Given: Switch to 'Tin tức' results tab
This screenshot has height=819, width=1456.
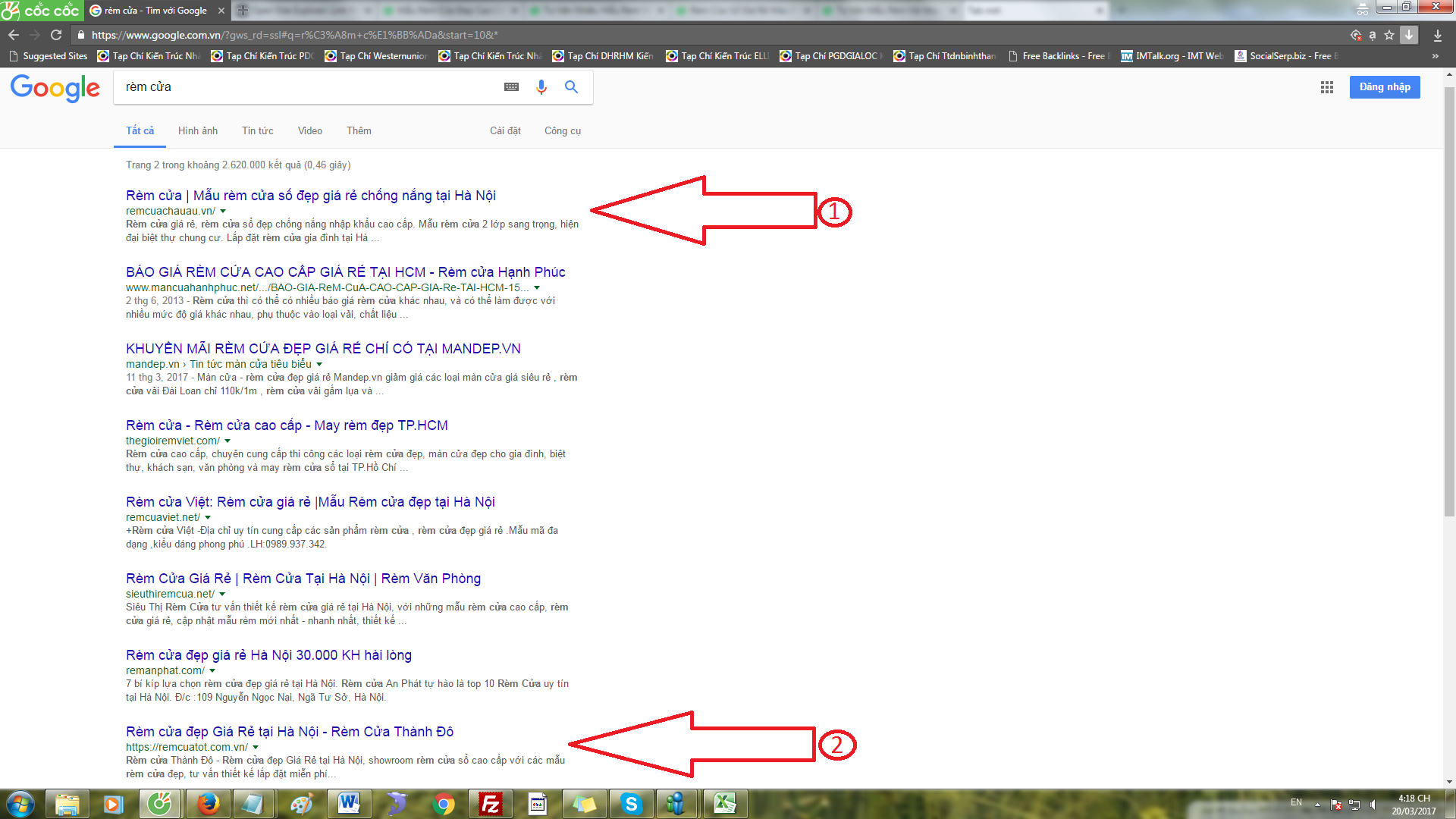Looking at the screenshot, I should [x=258, y=130].
